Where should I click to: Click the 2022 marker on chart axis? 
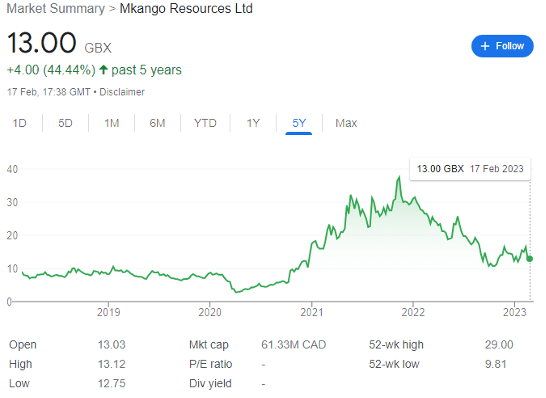pyautogui.click(x=413, y=312)
